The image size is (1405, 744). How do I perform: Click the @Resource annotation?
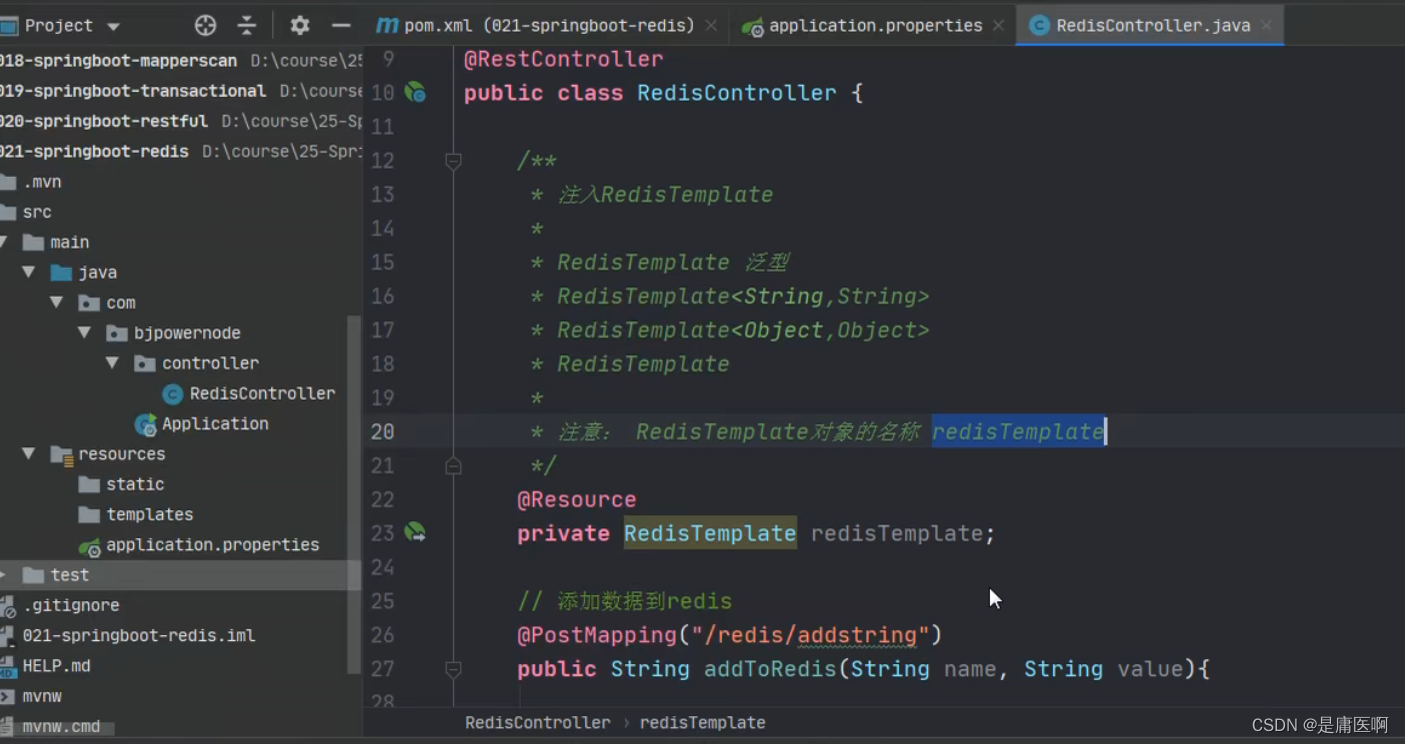coord(576,499)
